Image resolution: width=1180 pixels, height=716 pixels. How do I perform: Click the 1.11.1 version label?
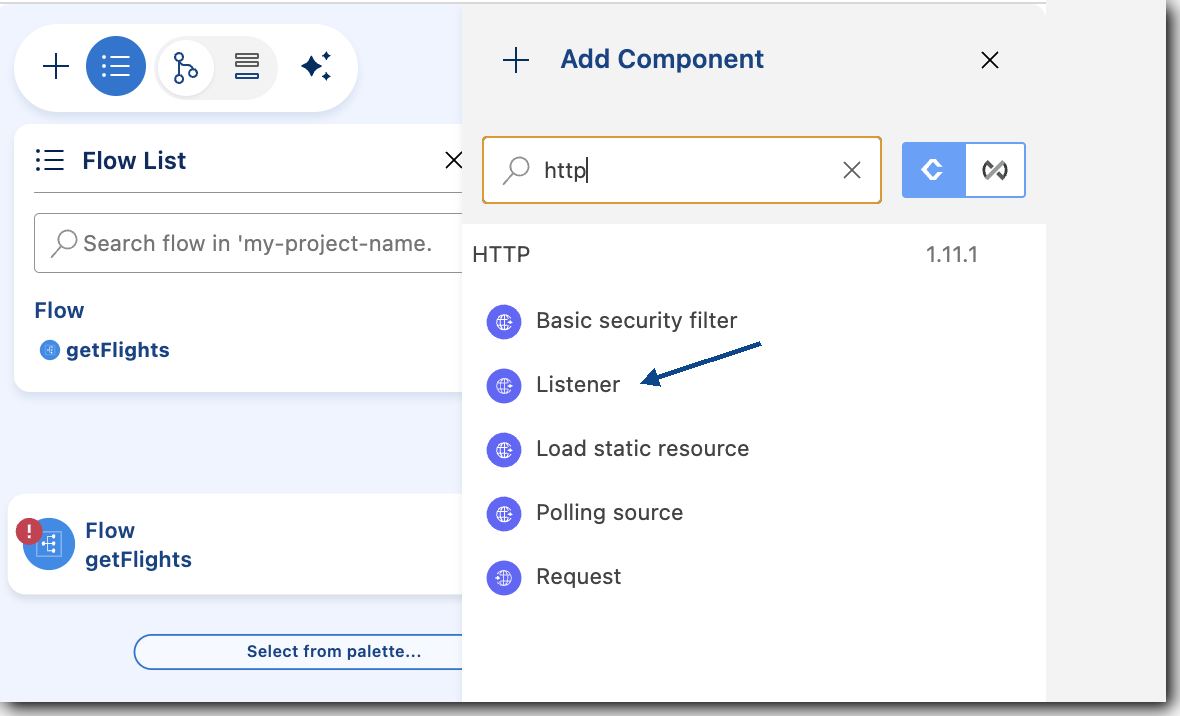pos(951,254)
